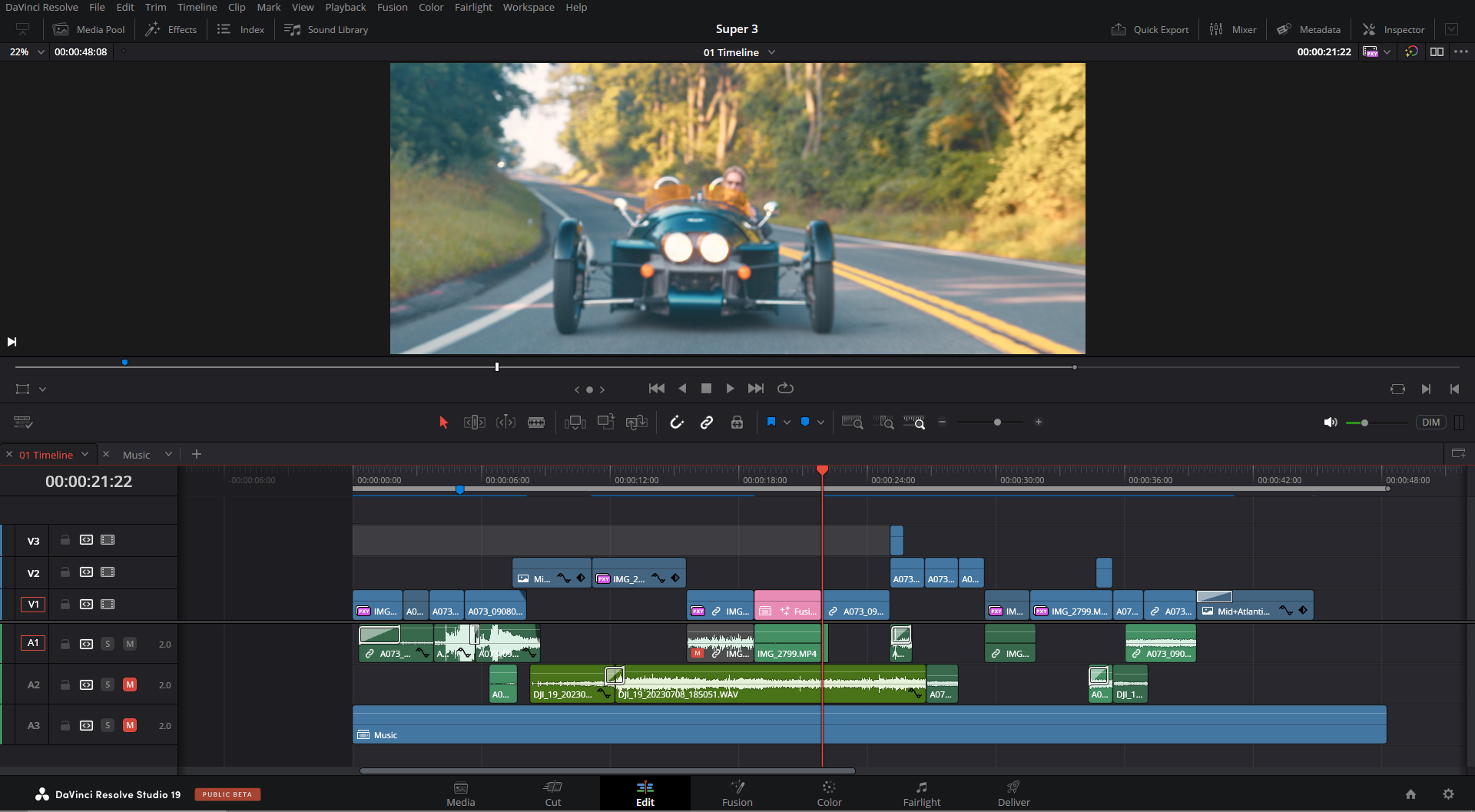Open the 01 Timeline name dropdown
This screenshot has width=1475, height=812.
771,52
